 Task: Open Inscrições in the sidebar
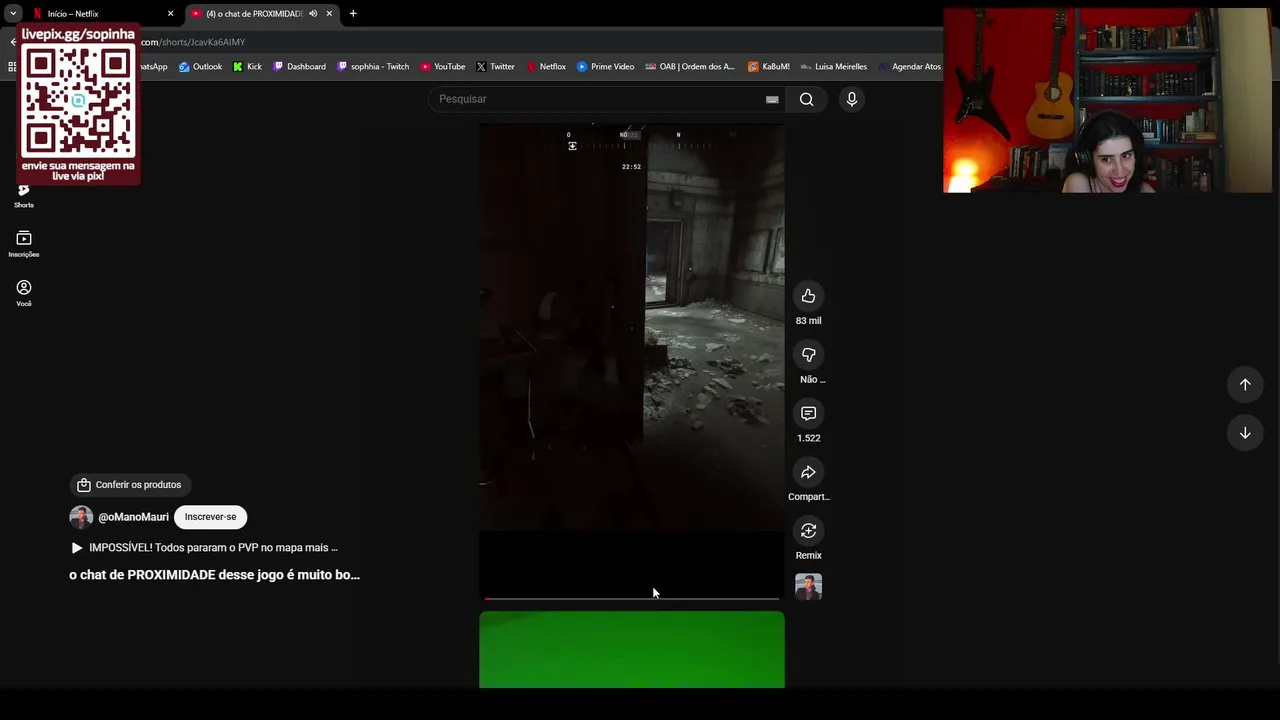click(x=24, y=244)
